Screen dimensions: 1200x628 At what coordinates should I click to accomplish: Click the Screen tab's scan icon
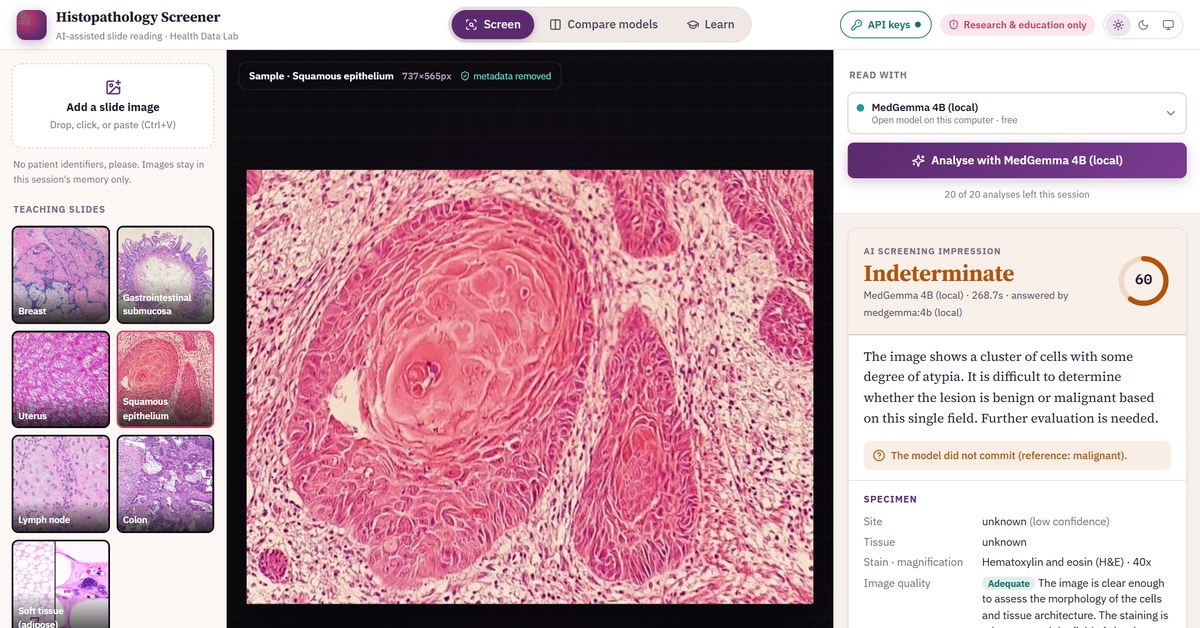click(471, 24)
